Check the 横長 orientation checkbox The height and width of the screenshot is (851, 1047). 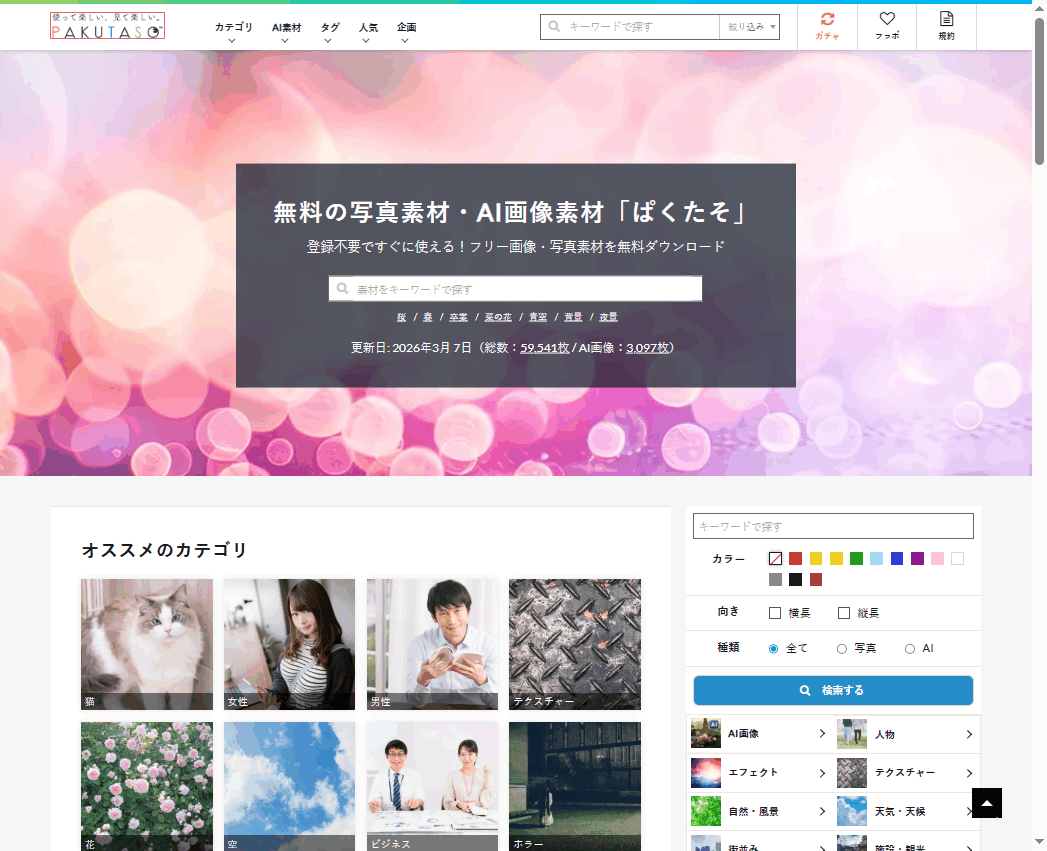775,613
